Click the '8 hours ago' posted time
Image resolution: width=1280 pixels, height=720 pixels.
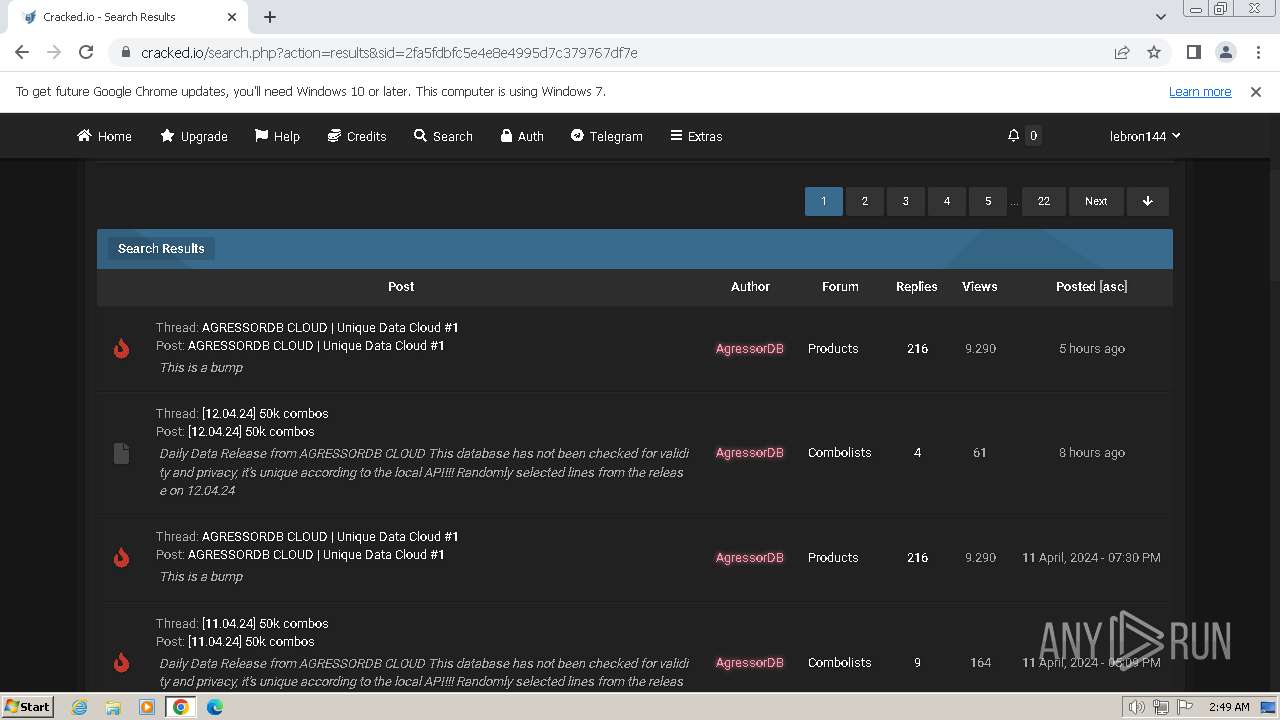[x=1092, y=452]
